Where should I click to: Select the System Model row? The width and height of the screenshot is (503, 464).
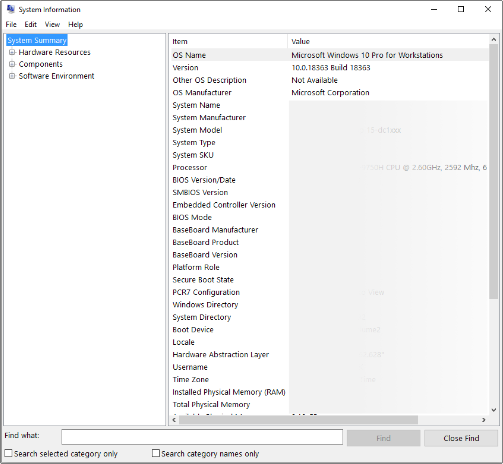click(x=330, y=130)
